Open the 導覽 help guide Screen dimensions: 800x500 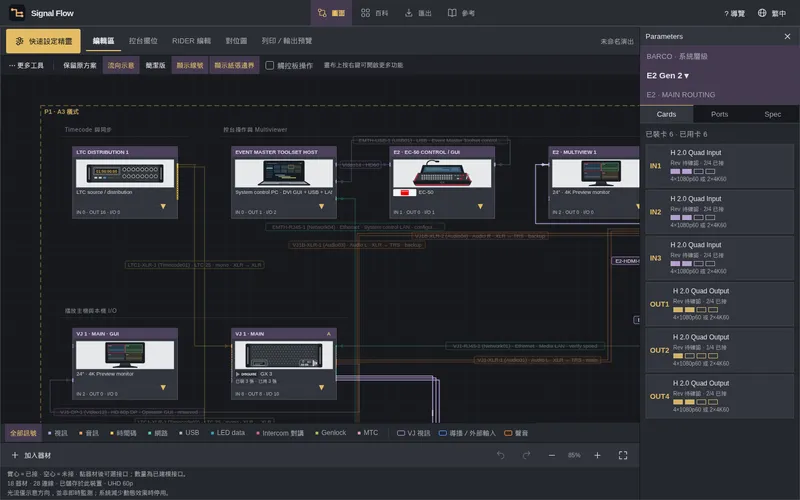click(x=734, y=13)
